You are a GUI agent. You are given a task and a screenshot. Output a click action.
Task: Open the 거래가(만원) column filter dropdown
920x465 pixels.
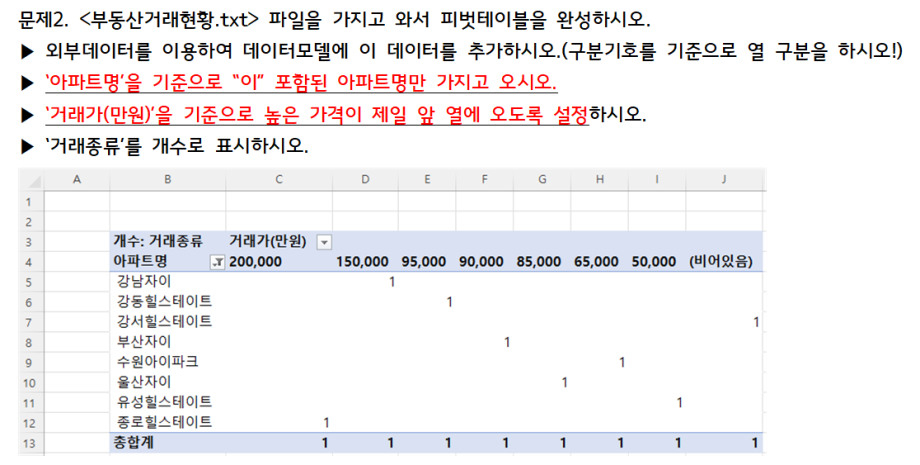tap(324, 242)
